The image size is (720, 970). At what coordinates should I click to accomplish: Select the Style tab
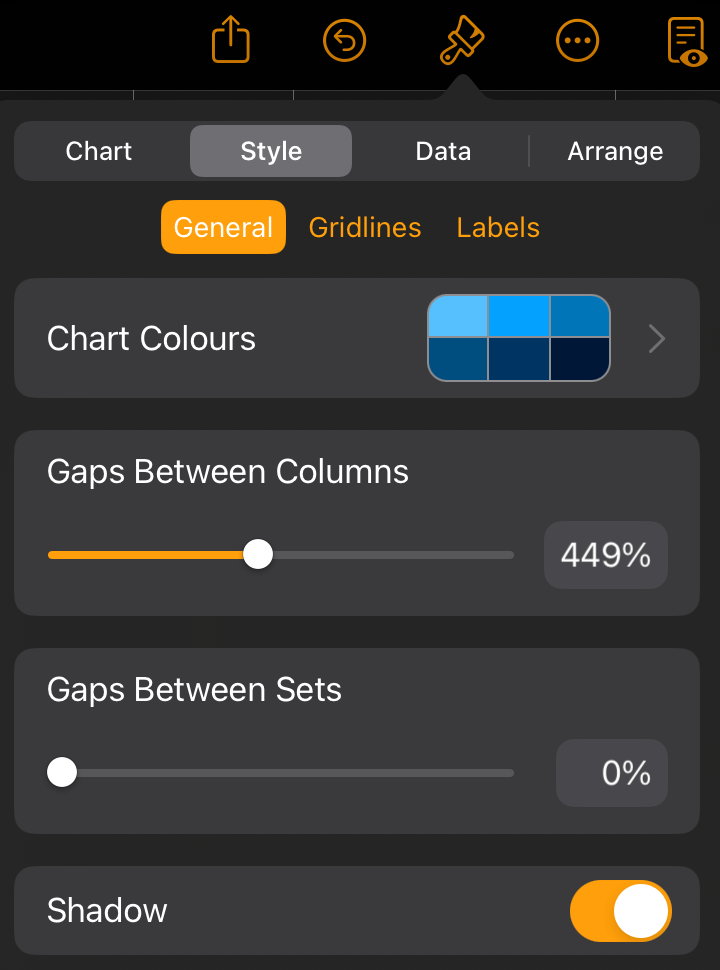pos(271,151)
